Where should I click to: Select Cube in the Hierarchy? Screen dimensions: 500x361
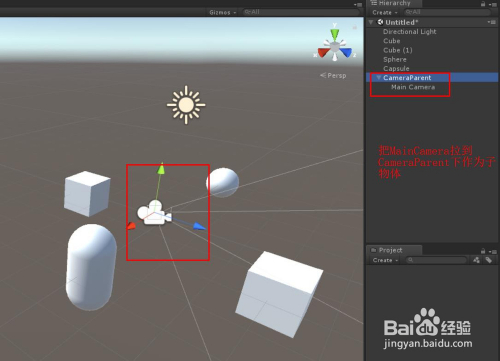[x=392, y=41]
